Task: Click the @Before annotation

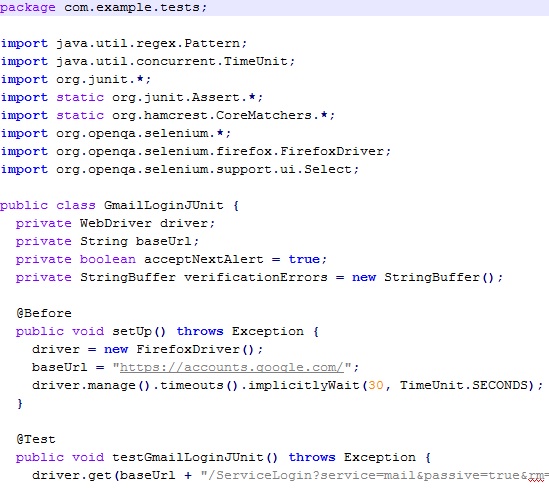Action: (x=44, y=313)
